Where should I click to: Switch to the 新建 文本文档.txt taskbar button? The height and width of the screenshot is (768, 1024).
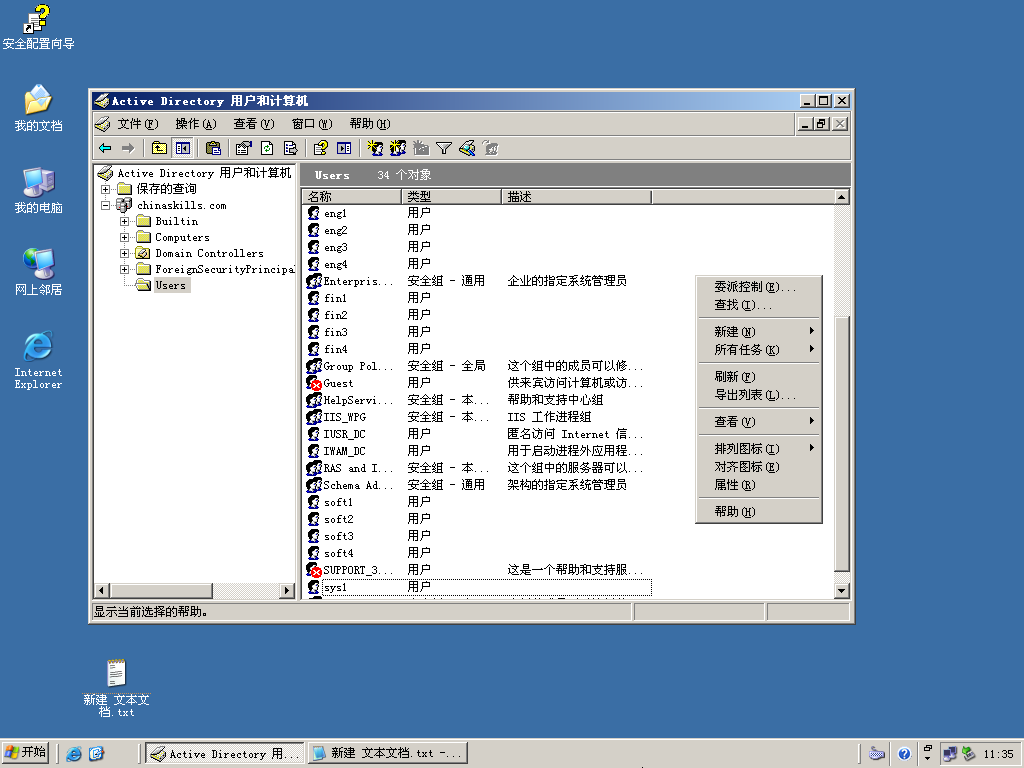click(x=388, y=754)
